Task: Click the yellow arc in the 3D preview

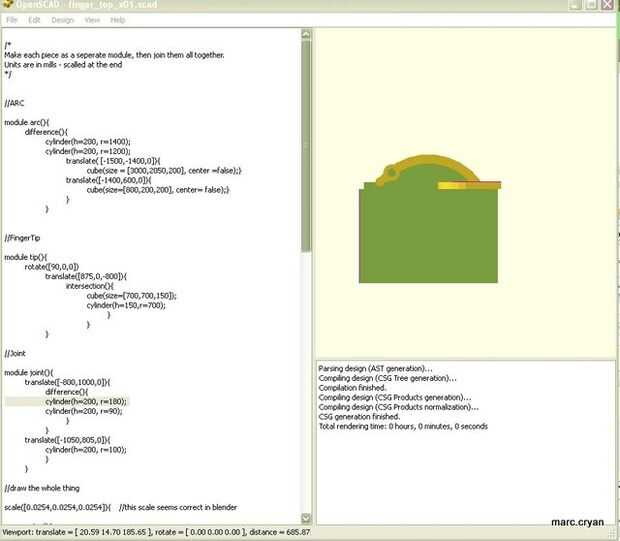Action: click(429, 161)
